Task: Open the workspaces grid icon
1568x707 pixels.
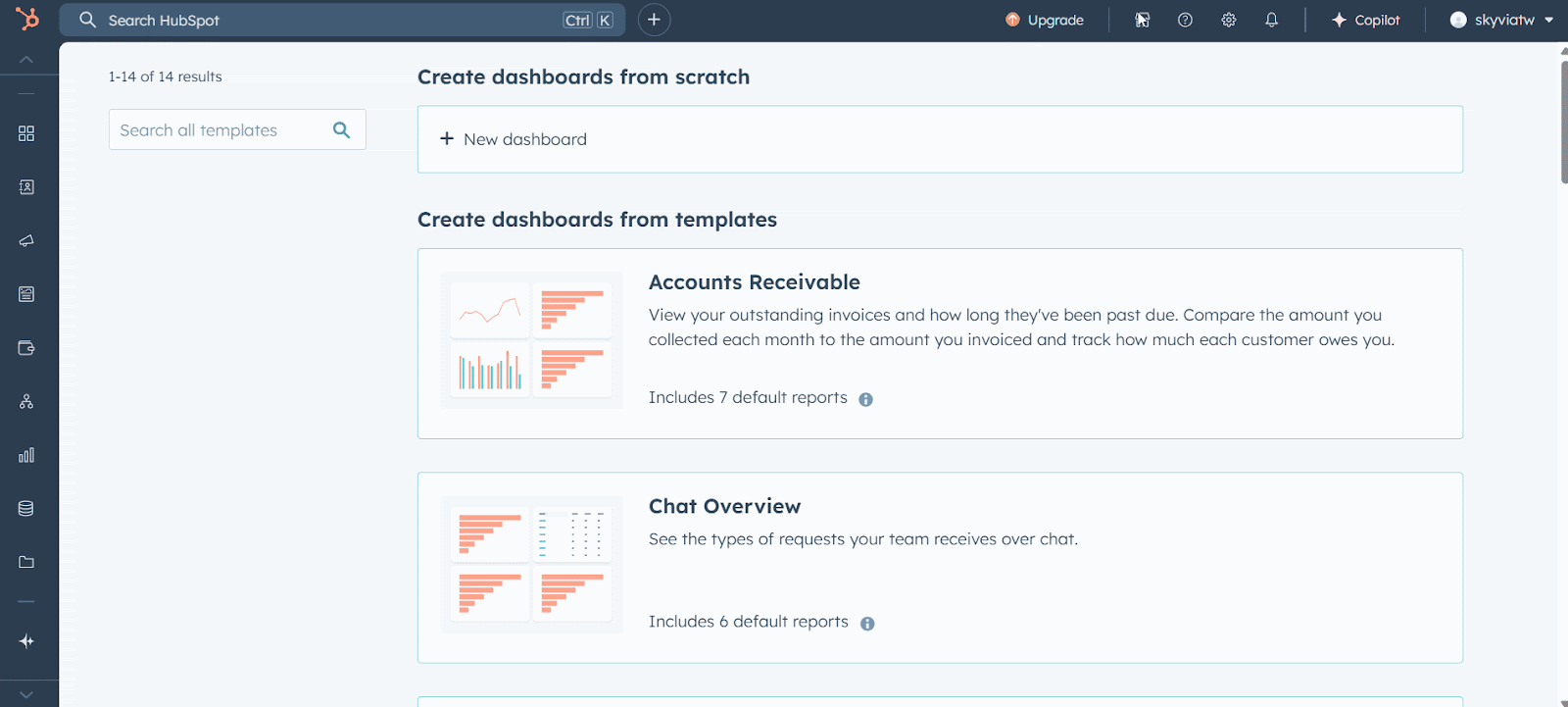Action: tap(26, 133)
